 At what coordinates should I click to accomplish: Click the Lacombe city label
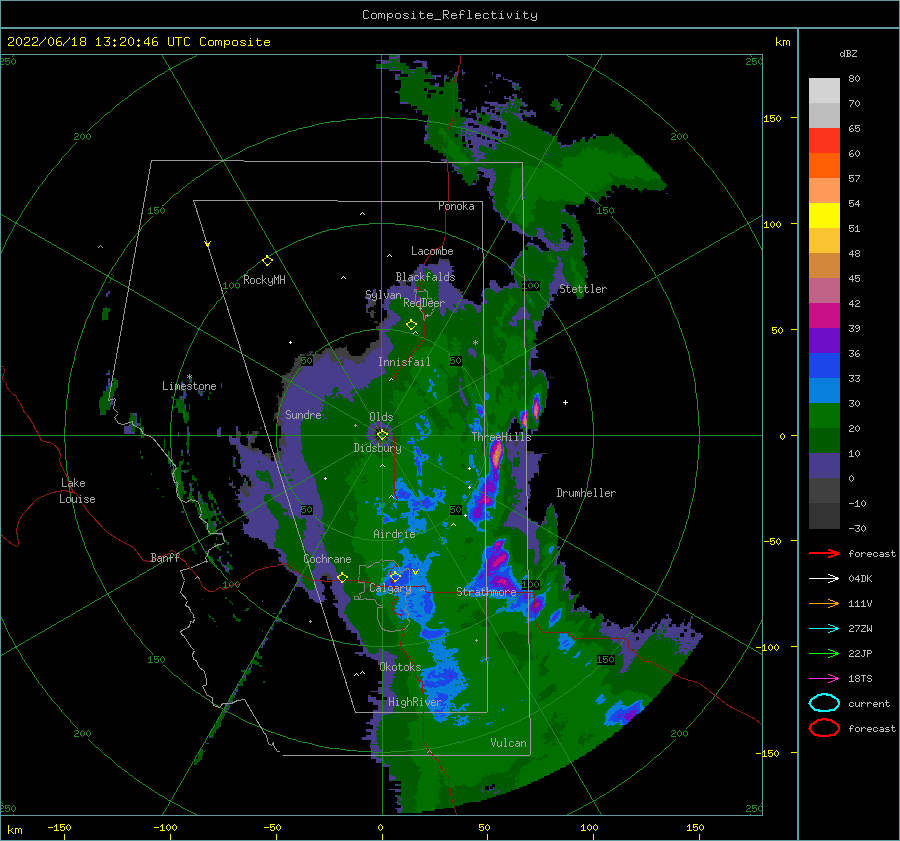point(432,251)
